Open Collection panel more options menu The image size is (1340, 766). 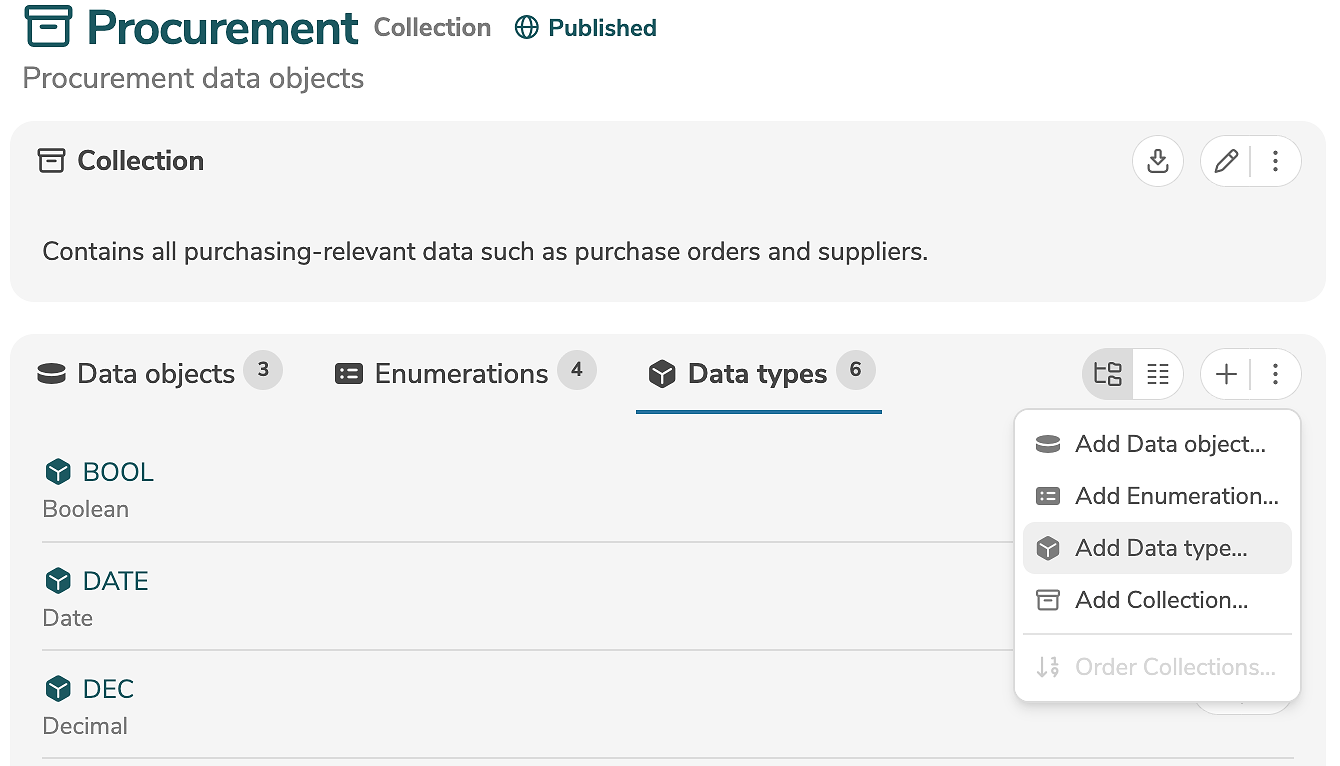(x=1275, y=161)
